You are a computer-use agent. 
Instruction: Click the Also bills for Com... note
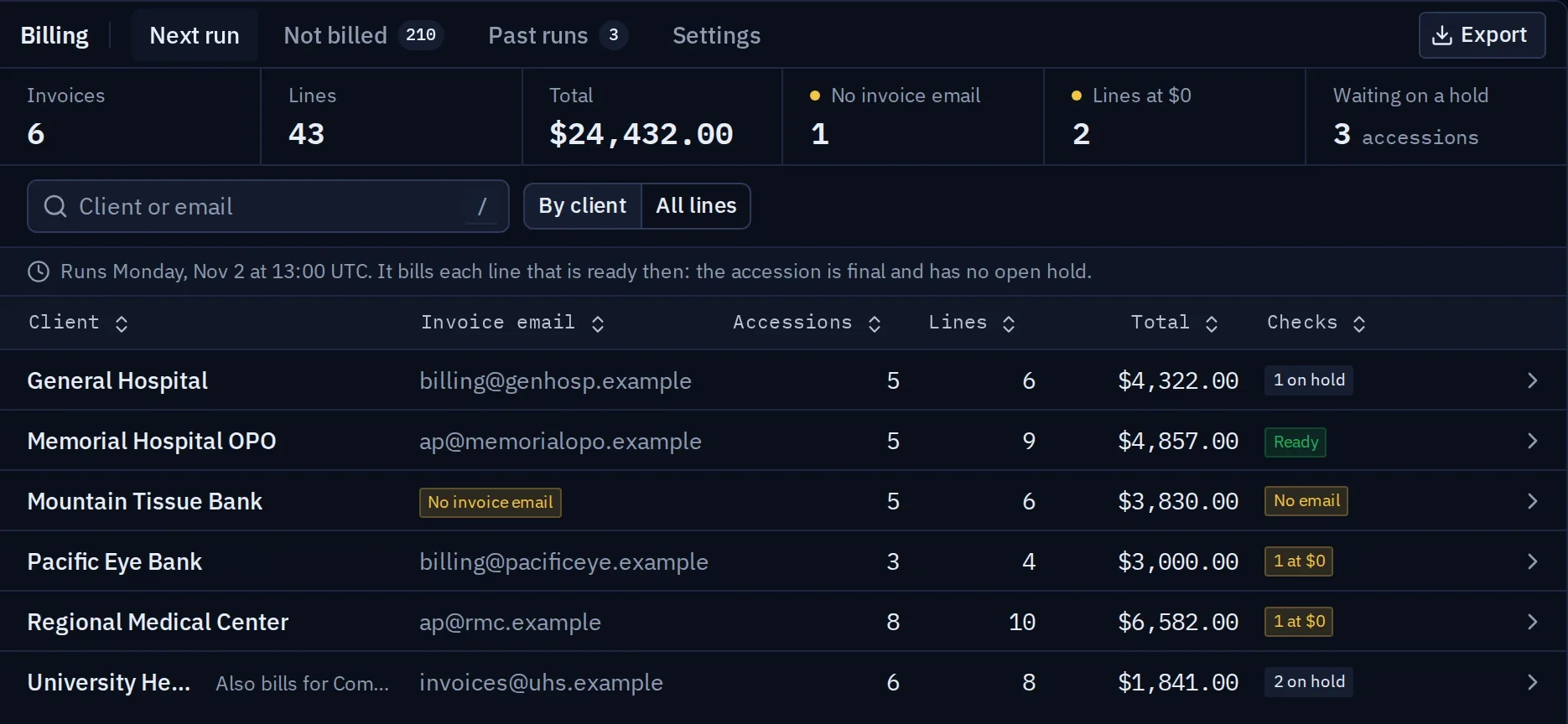(x=302, y=684)
